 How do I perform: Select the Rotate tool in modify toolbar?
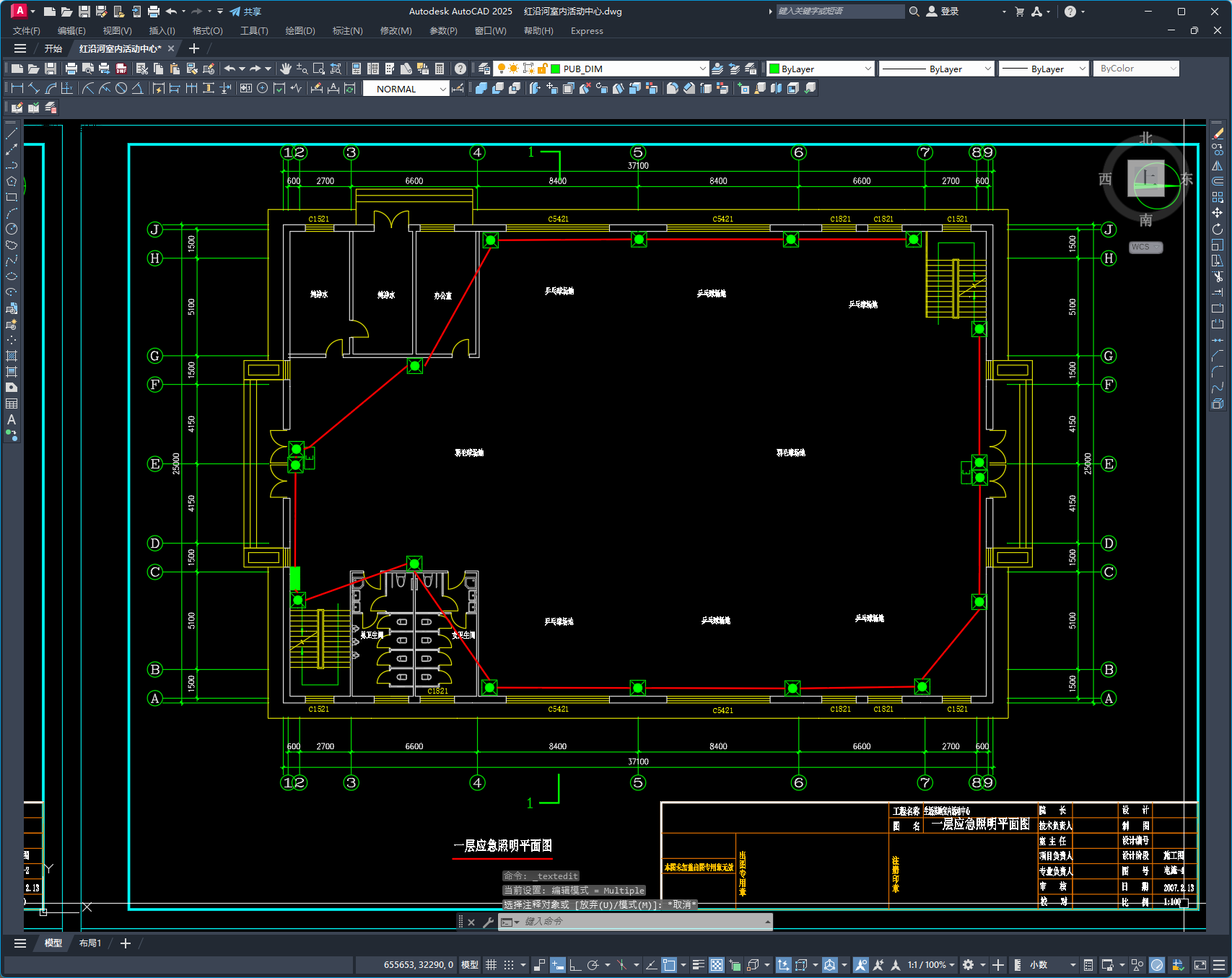click(x=1218, y=229)
